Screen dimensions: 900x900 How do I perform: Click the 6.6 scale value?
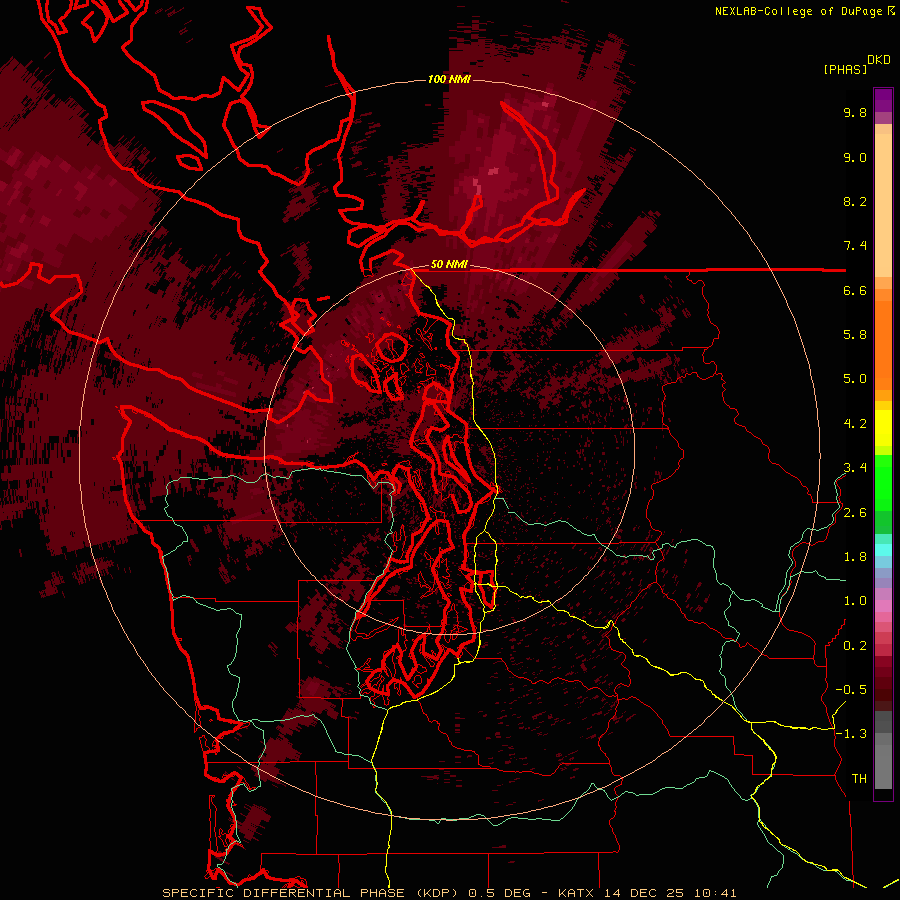pyautogui.click(x=855, y=290)
